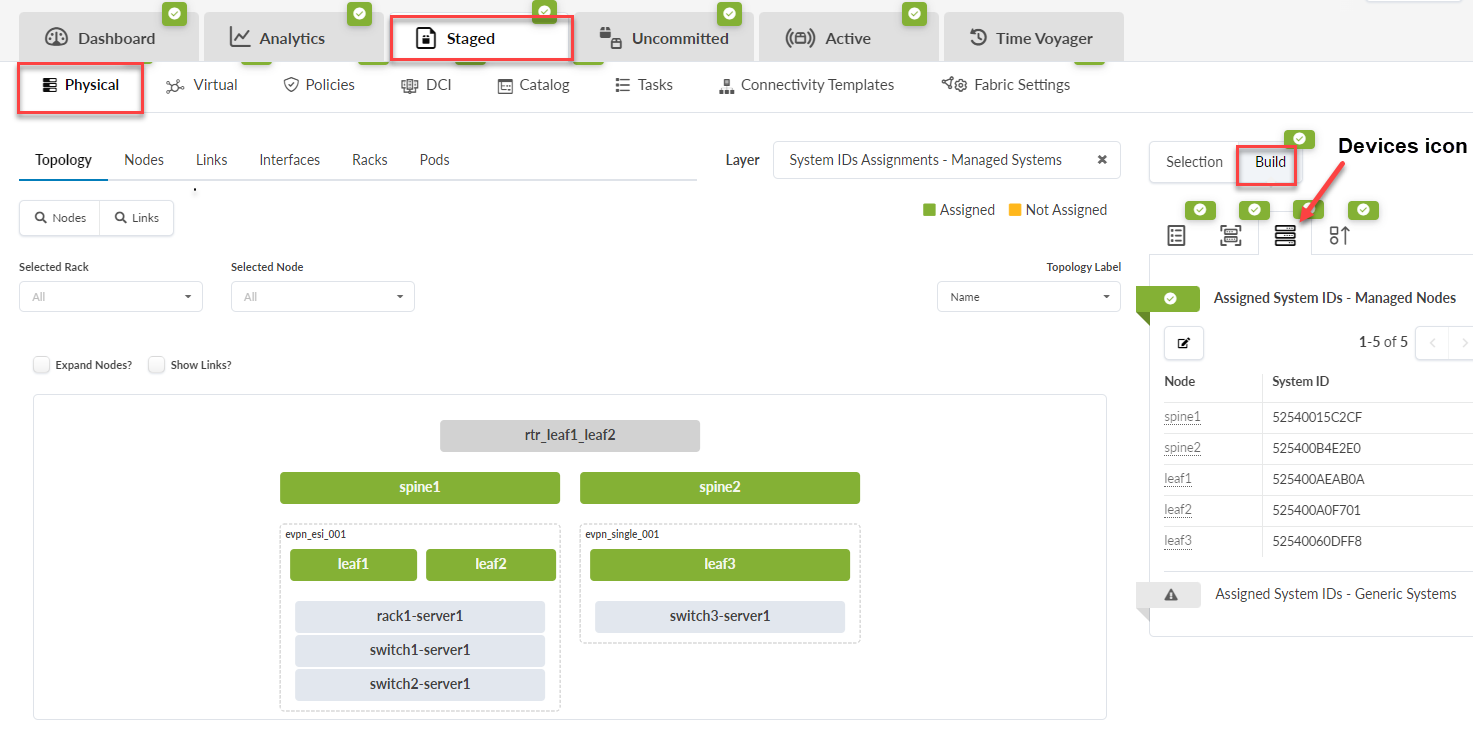
Task: Open the Uncommitted tab
Action: (664, 38)
